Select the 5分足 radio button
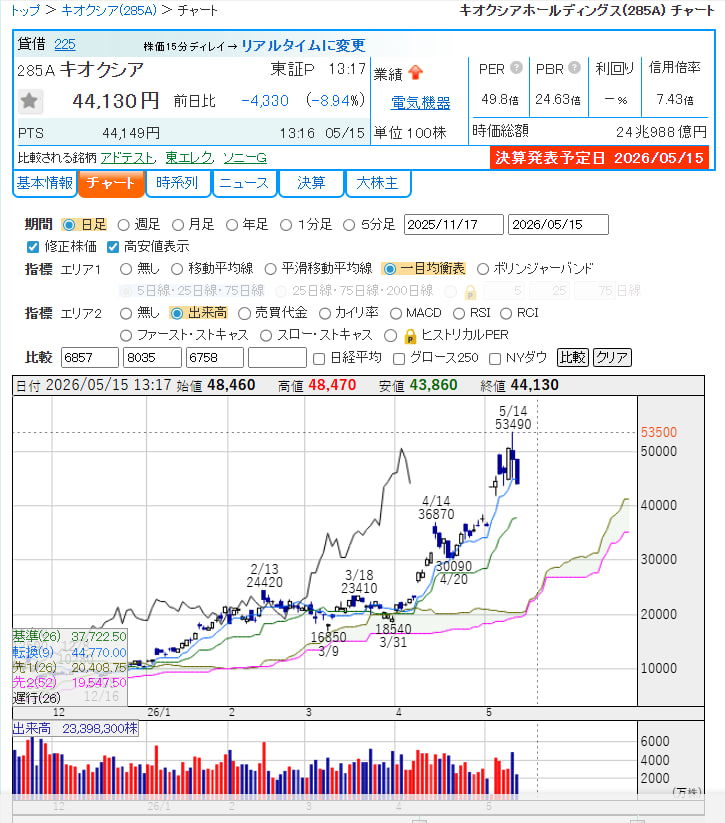Viewport: 725px width, 823px height. tap(349, 225)
